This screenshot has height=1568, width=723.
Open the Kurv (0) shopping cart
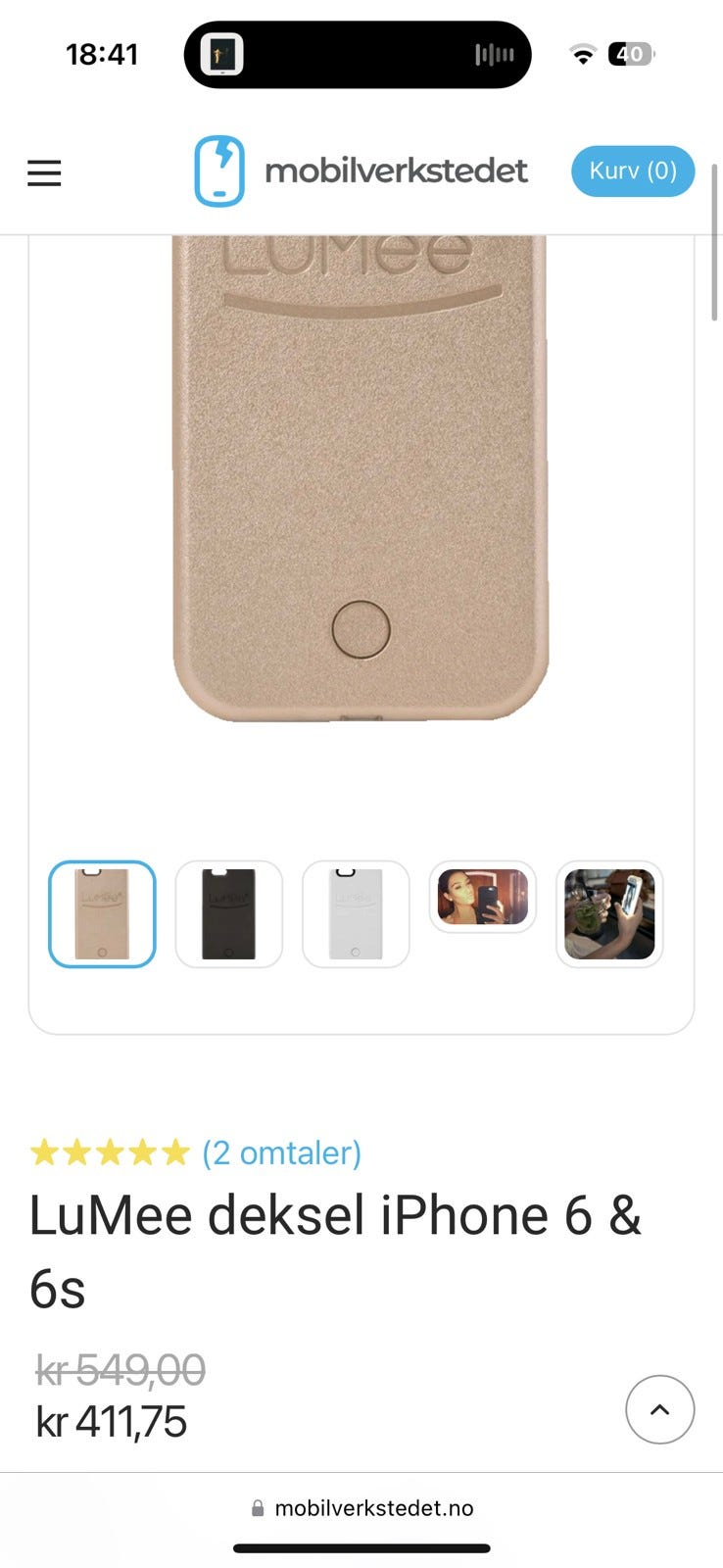point(633,171)
